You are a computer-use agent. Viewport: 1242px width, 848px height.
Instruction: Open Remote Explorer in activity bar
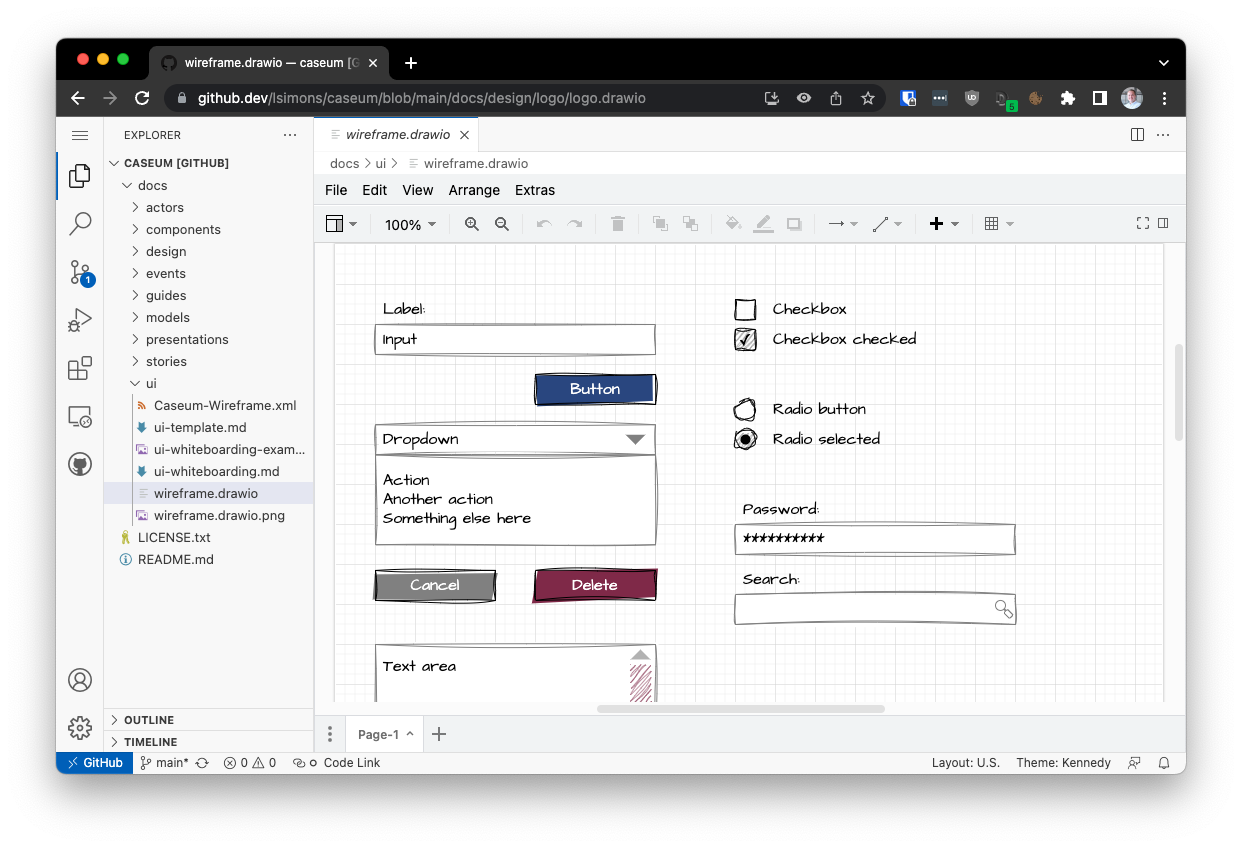click(80, 416)
